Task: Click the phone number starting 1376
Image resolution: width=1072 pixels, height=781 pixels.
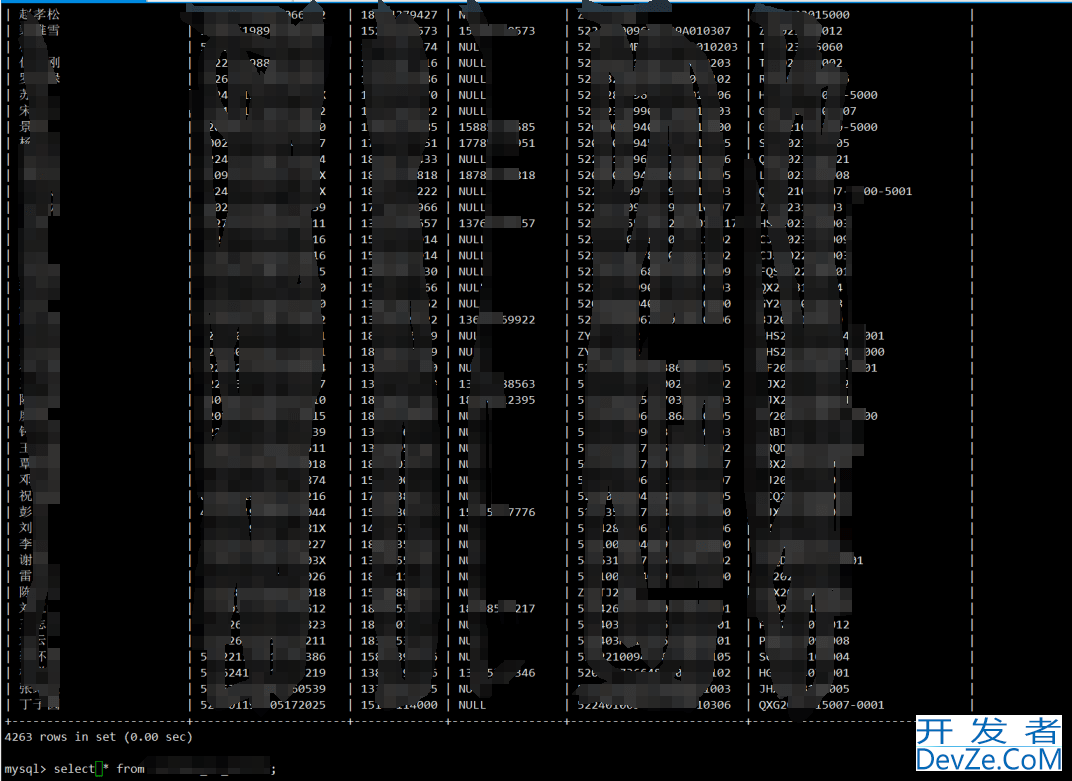Action: coord(497,224)
